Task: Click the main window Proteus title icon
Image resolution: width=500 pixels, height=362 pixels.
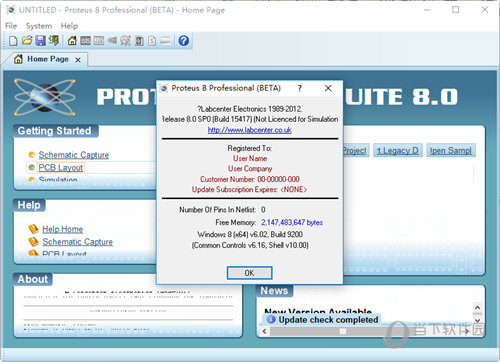Action: coord(11,10)
